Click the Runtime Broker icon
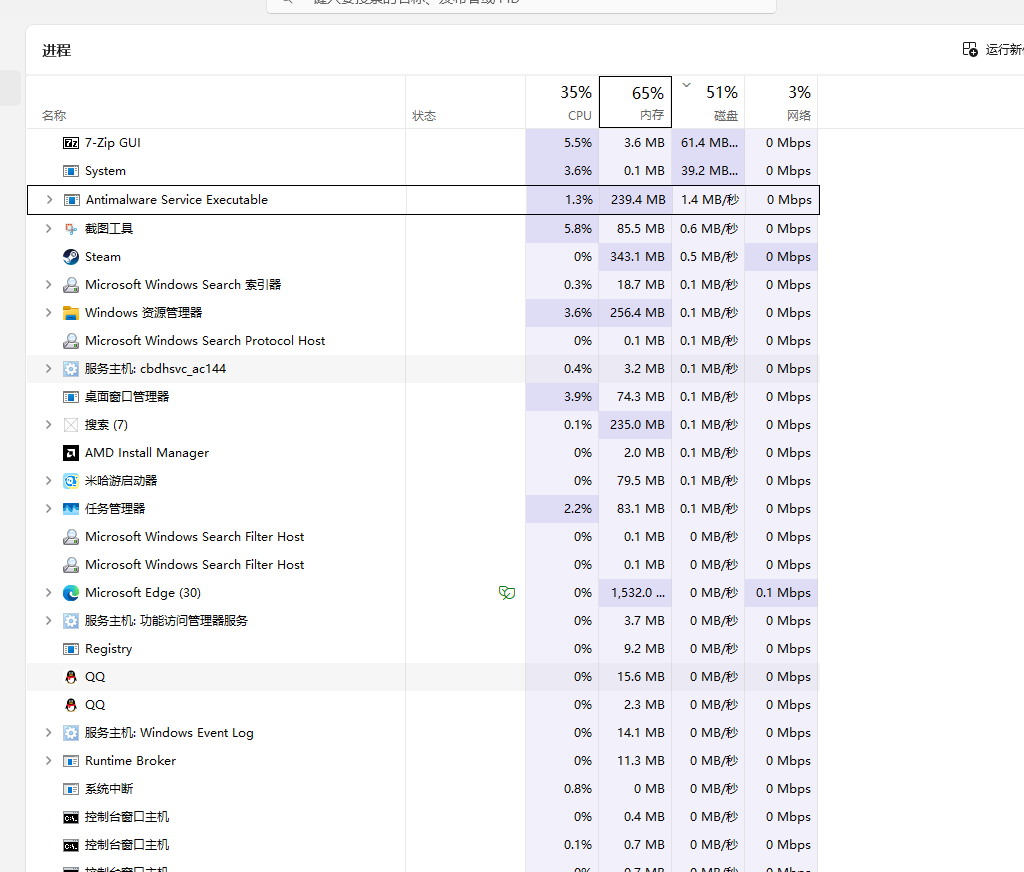The width and height of the screenshot is (1024, 872). [71, 761]
